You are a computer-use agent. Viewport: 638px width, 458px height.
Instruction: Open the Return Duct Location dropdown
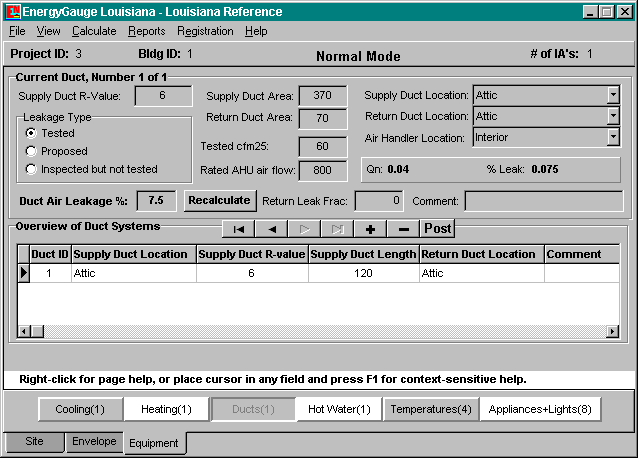(x=613, y=116)
